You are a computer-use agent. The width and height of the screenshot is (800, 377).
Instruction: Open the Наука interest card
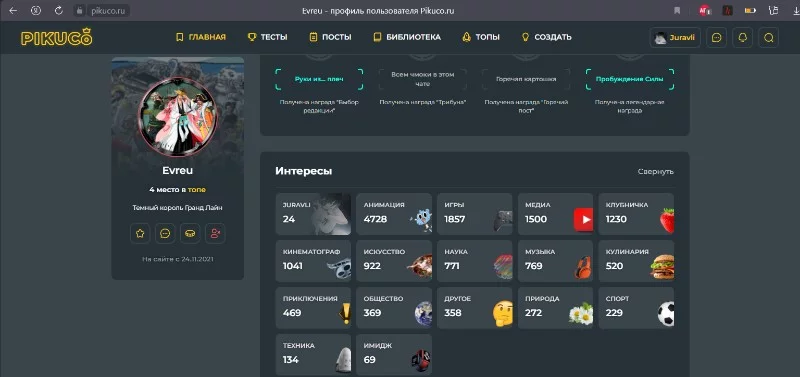point(474,261)
